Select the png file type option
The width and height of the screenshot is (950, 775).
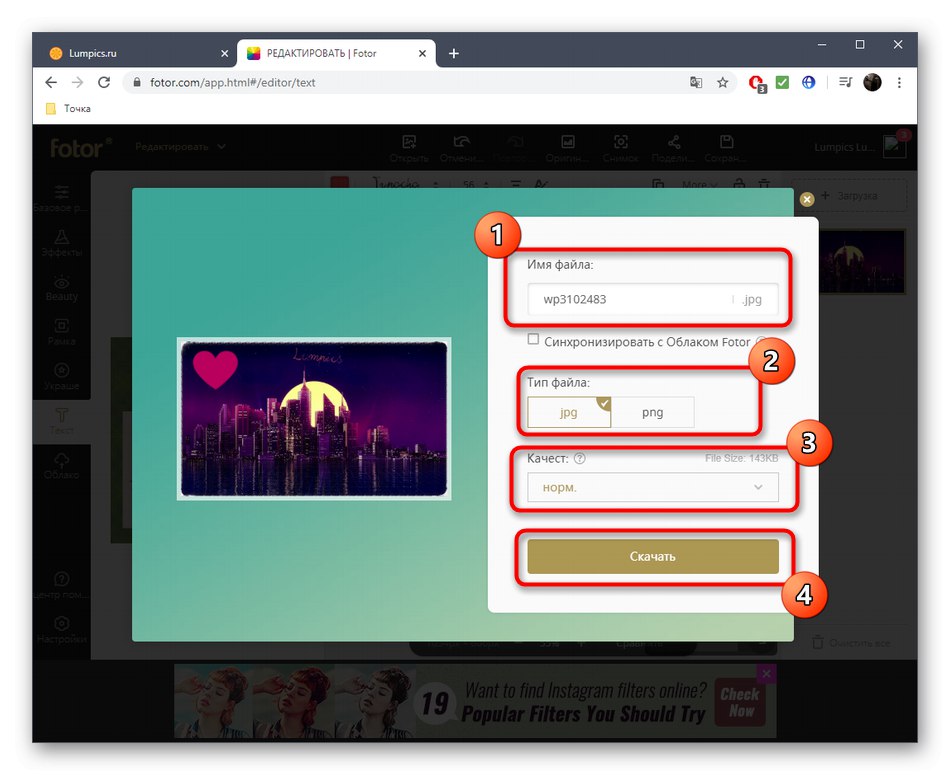click(653, 412)
